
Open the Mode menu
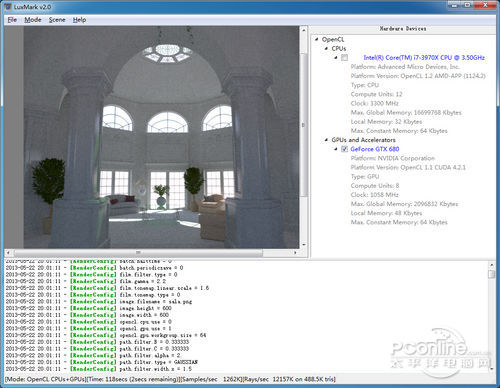[x=33, y=20]
